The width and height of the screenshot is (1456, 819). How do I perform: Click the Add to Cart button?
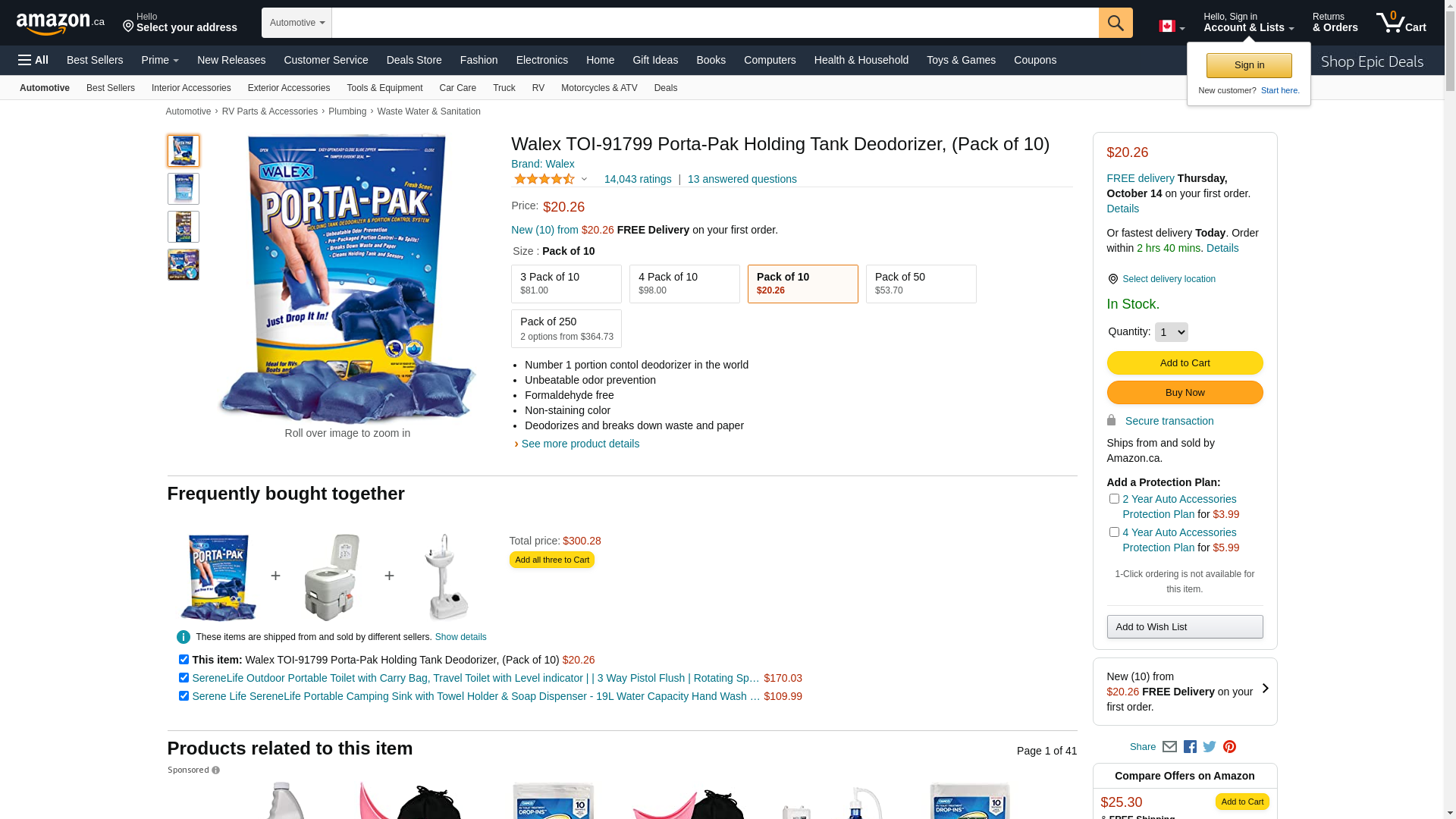[1185, 363]
